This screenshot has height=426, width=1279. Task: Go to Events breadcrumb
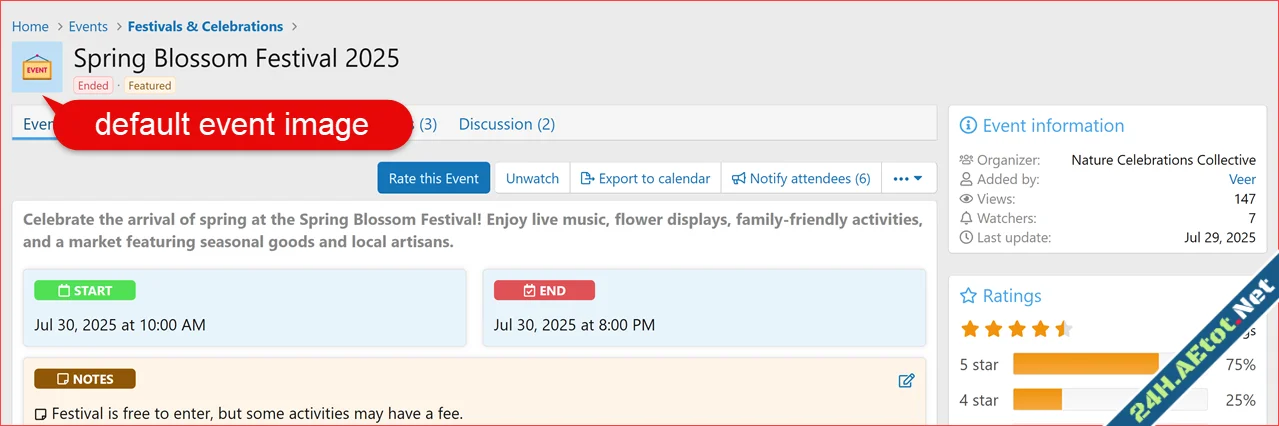(x=88, y=26)
